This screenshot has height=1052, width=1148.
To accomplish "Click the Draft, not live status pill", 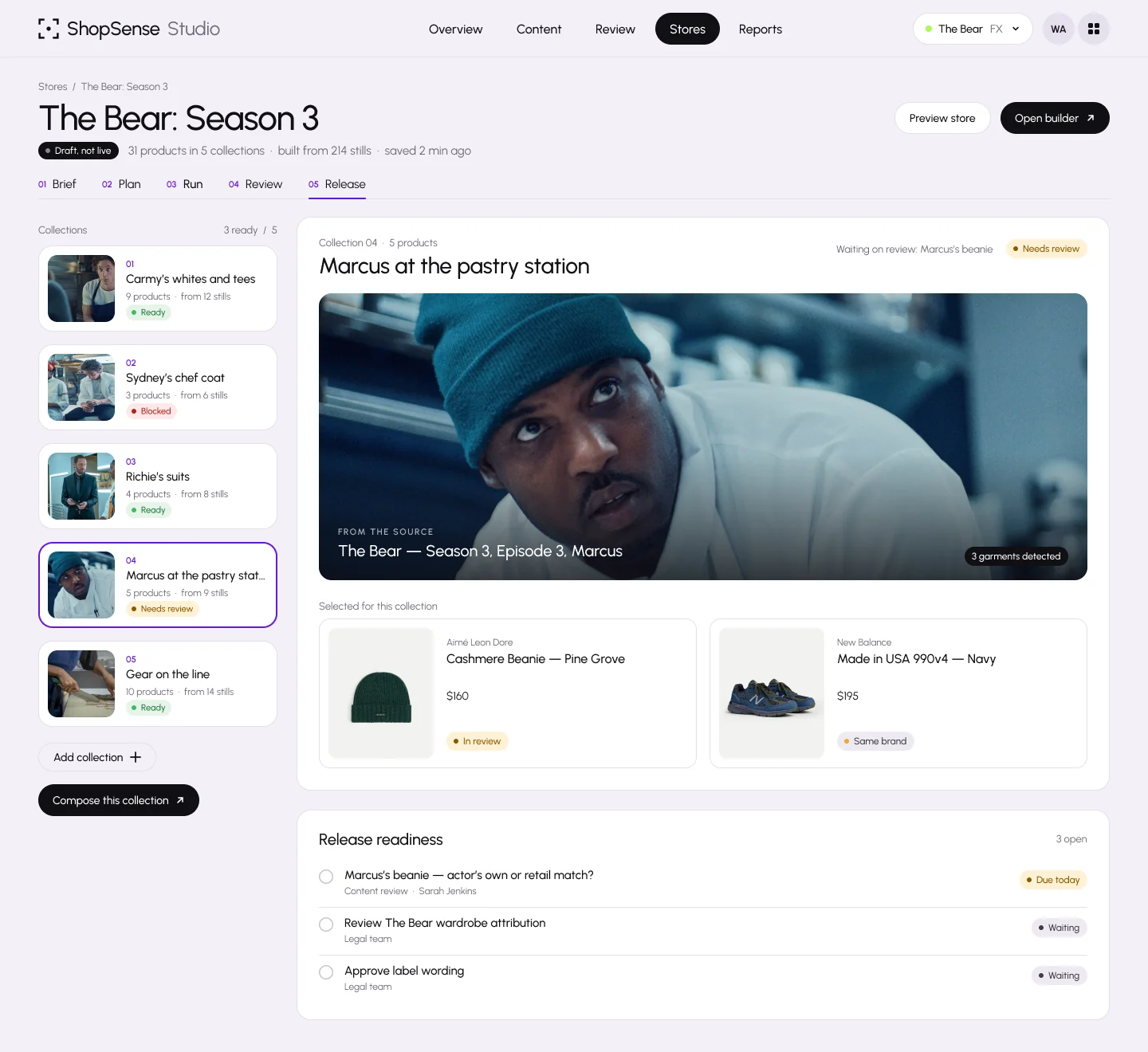I will click(78, 151).
